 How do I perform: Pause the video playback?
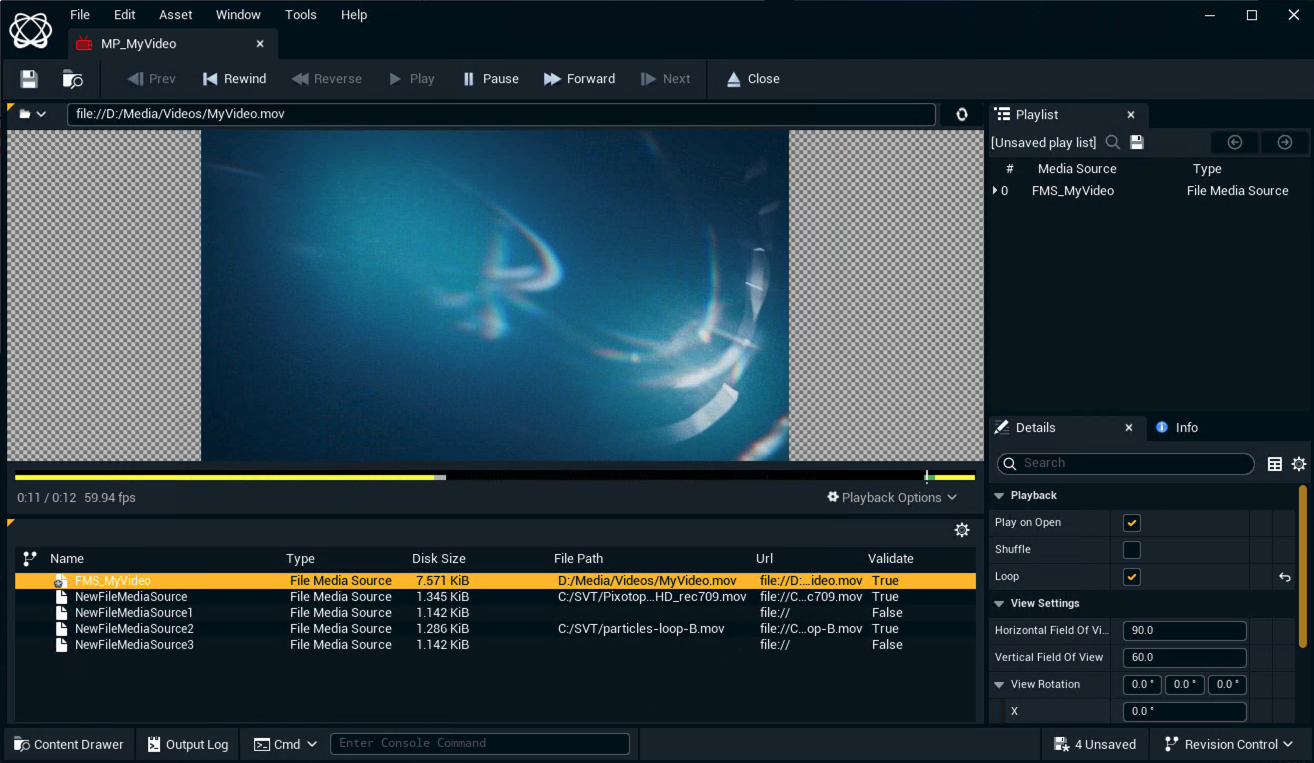point(490,79)
